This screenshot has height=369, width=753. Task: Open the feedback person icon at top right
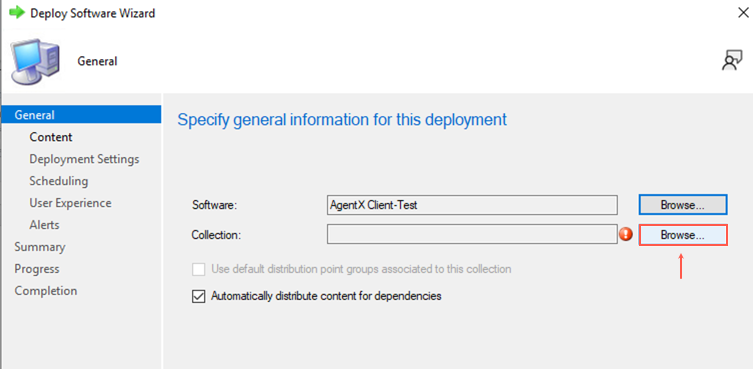(731, 60)
